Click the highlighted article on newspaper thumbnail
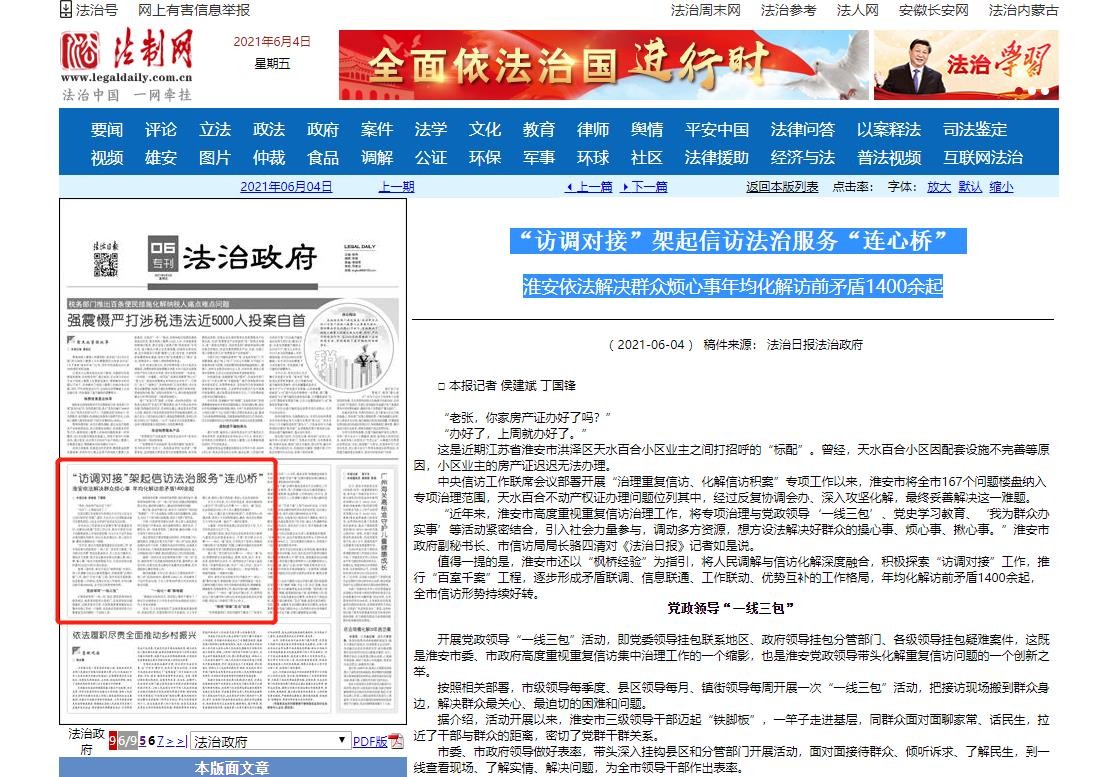The image size is (1096, 777). 167,541
